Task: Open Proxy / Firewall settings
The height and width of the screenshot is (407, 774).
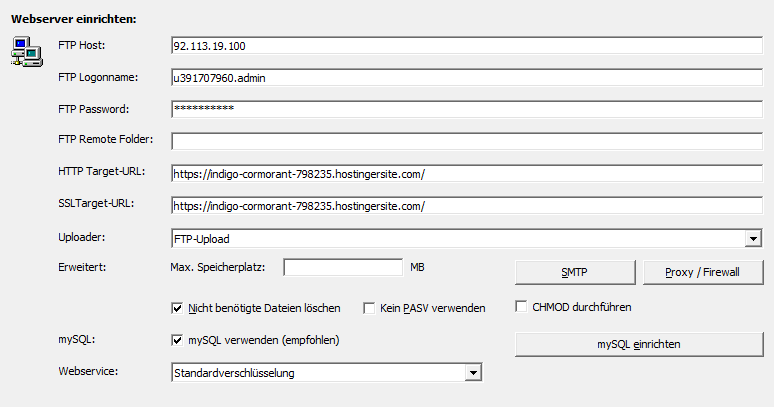Action: (703, 272)
